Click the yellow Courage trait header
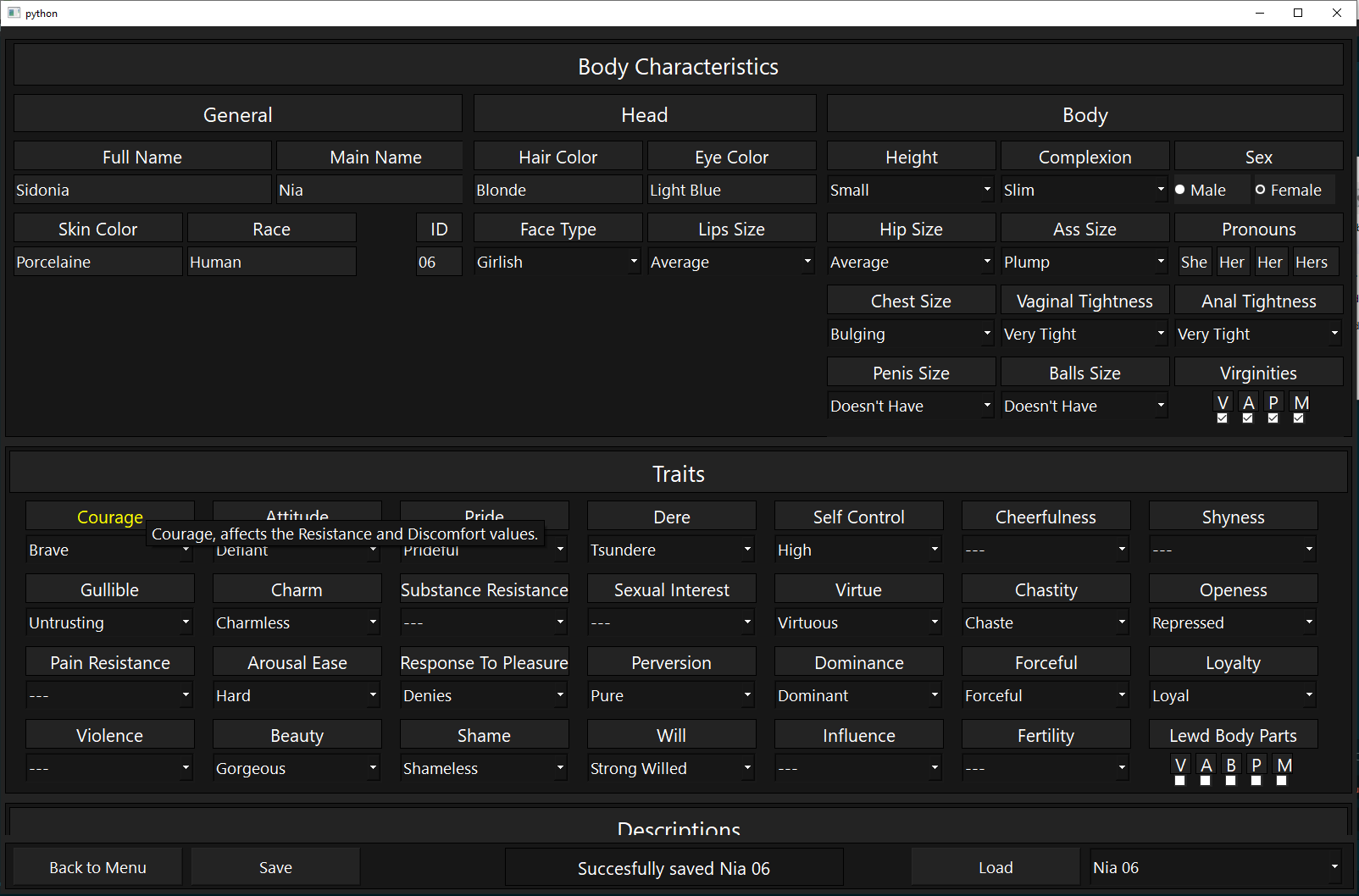 [110, 517]
